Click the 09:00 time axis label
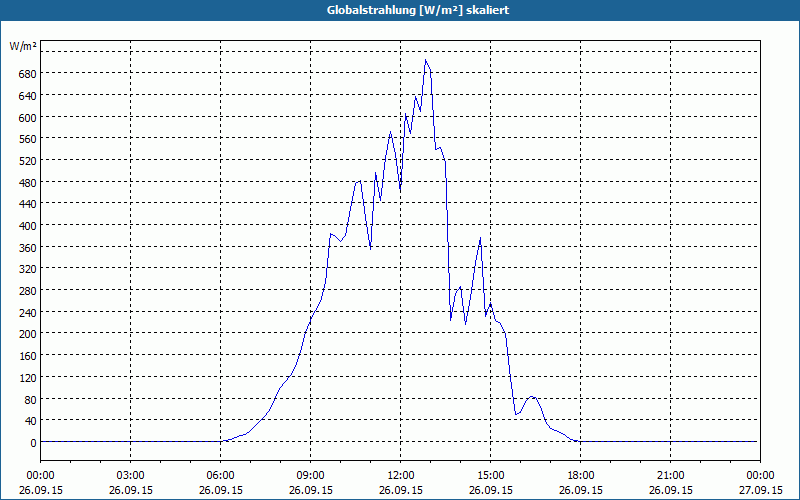Image resolution: width=800 pixels, height=500 pixels. point(311,476)
